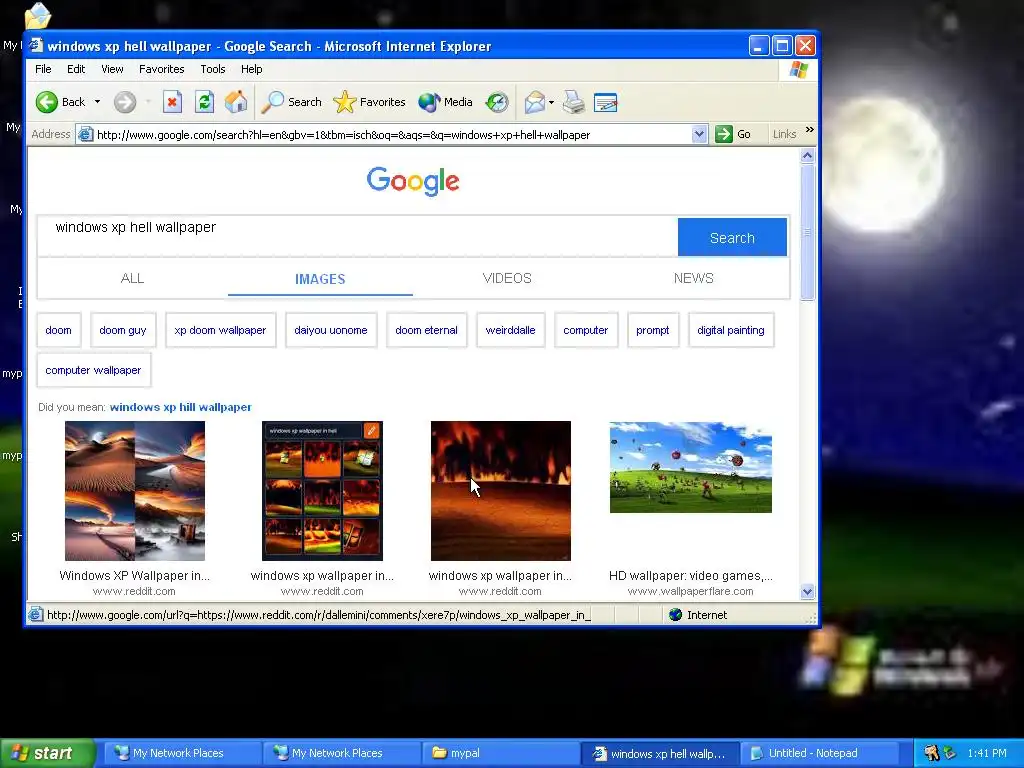The image size is (1024, 768).
Task: Click the Google logo
Action: click(x=413, y=181)
